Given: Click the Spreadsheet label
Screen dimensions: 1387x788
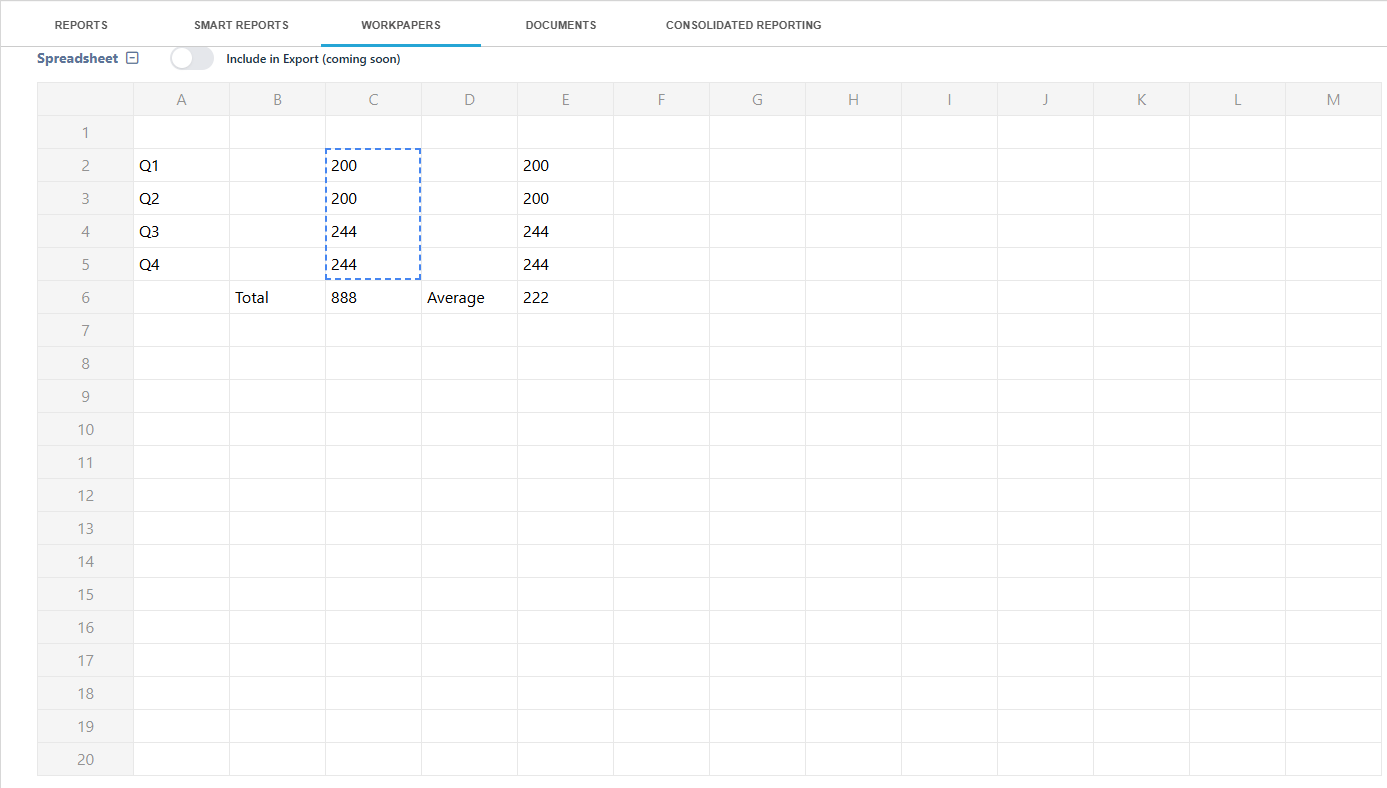Looking at the screenshot, I should 78,58.
